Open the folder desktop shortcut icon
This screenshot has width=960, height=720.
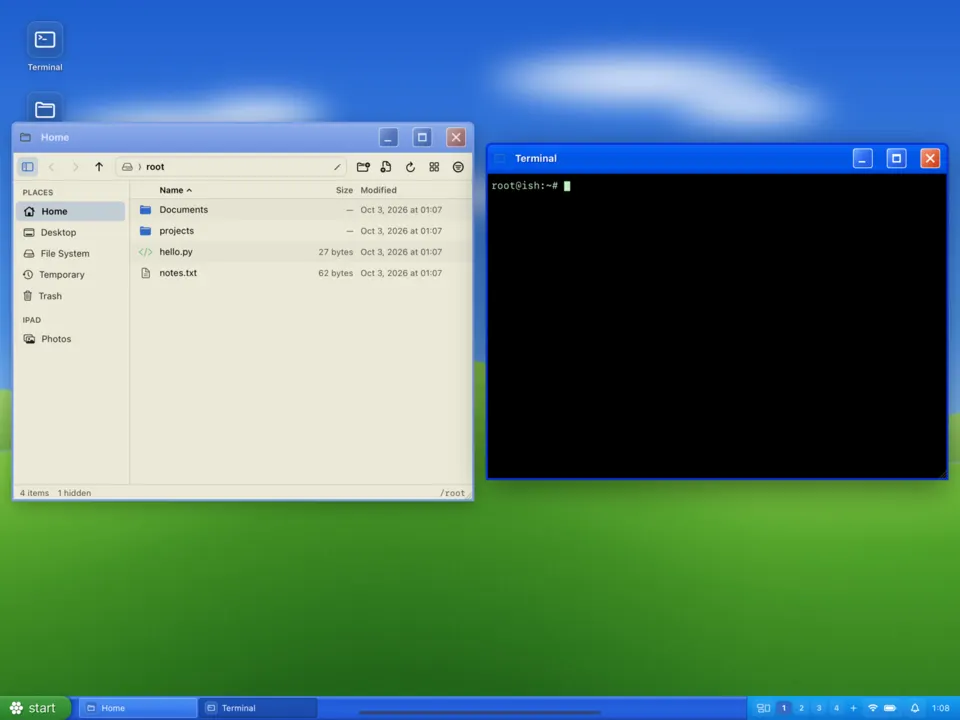pyautogui.click(x=45, y=109)
